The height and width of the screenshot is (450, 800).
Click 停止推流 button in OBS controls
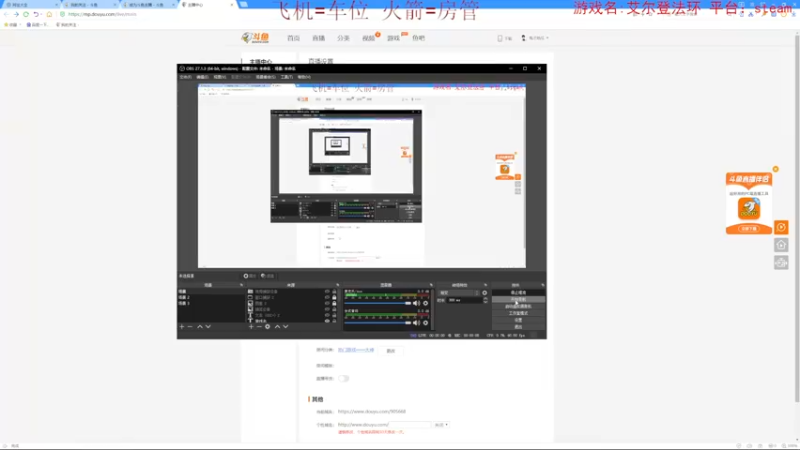[x=518, y=293]
